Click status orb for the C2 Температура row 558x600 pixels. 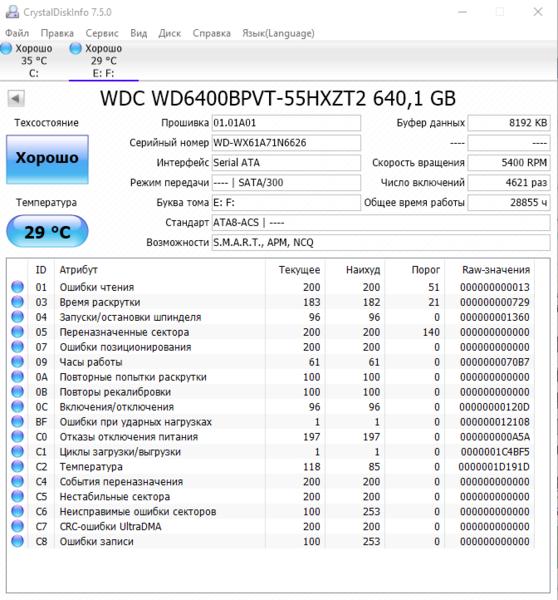[x=18, y=466]
